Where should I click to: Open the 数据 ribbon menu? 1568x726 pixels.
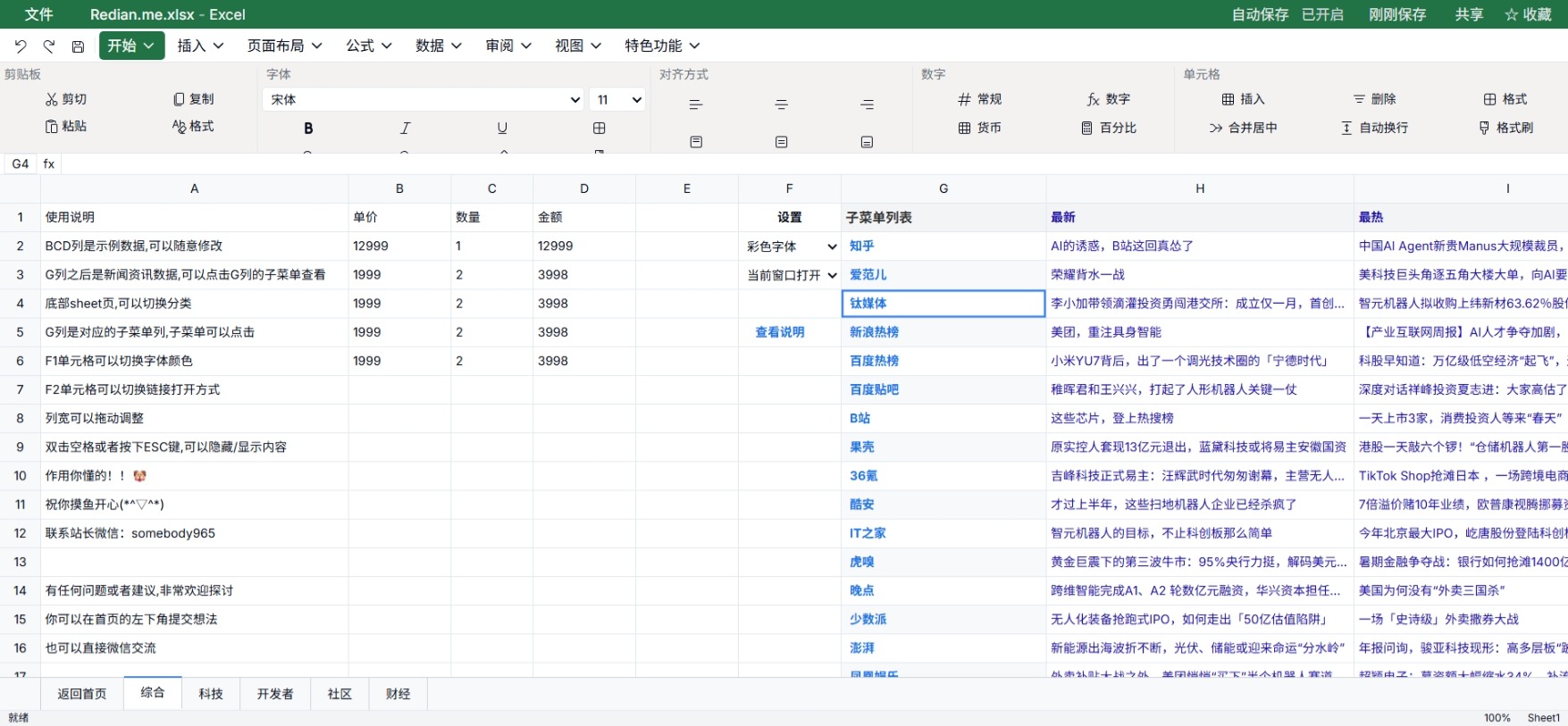[439, 46]
